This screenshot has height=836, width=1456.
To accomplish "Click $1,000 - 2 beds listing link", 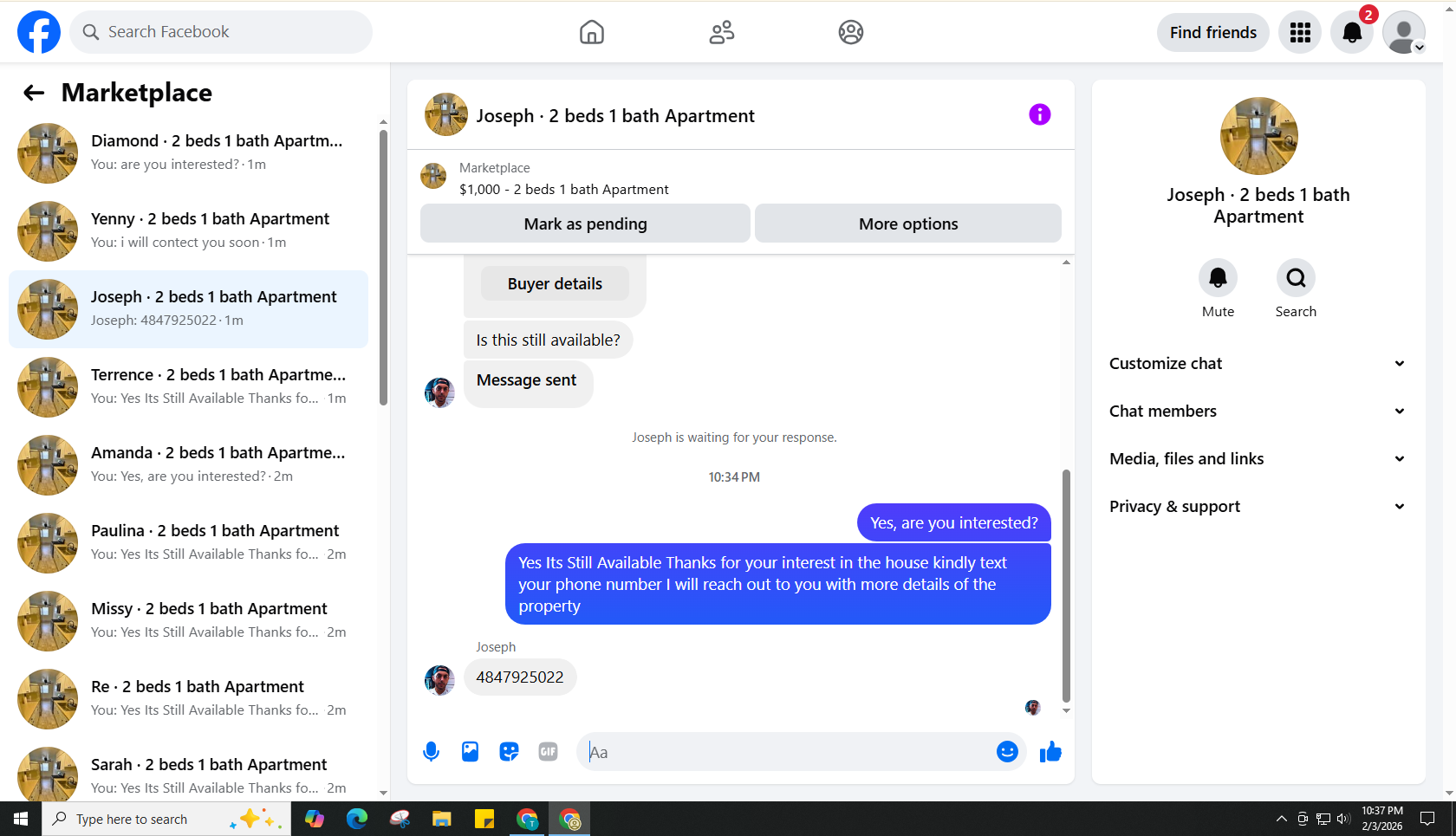I will point(564,189).
